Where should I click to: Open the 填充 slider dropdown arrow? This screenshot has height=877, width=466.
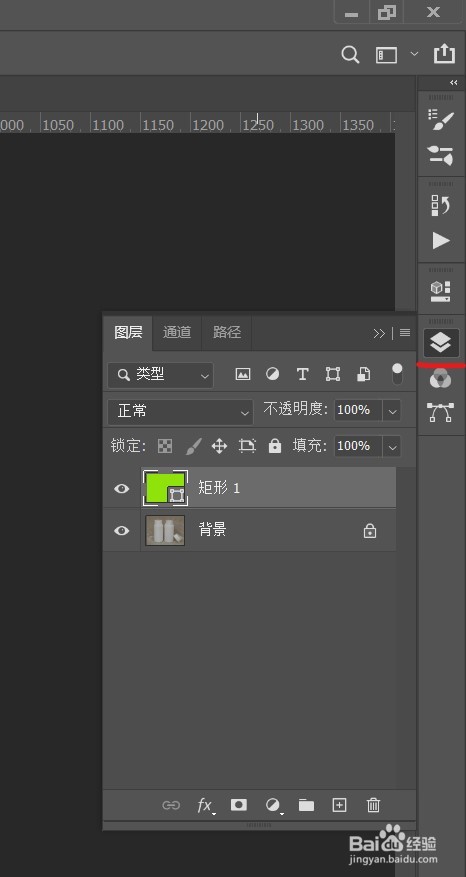392,447
